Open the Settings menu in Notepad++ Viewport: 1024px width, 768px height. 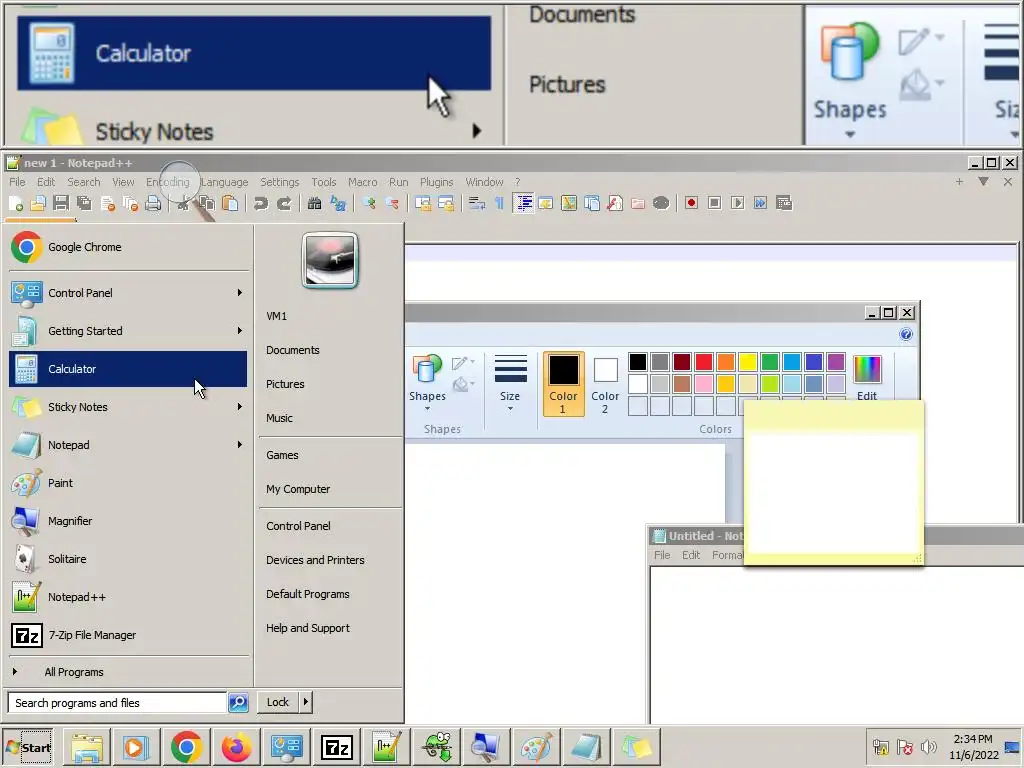click(280, 182)
